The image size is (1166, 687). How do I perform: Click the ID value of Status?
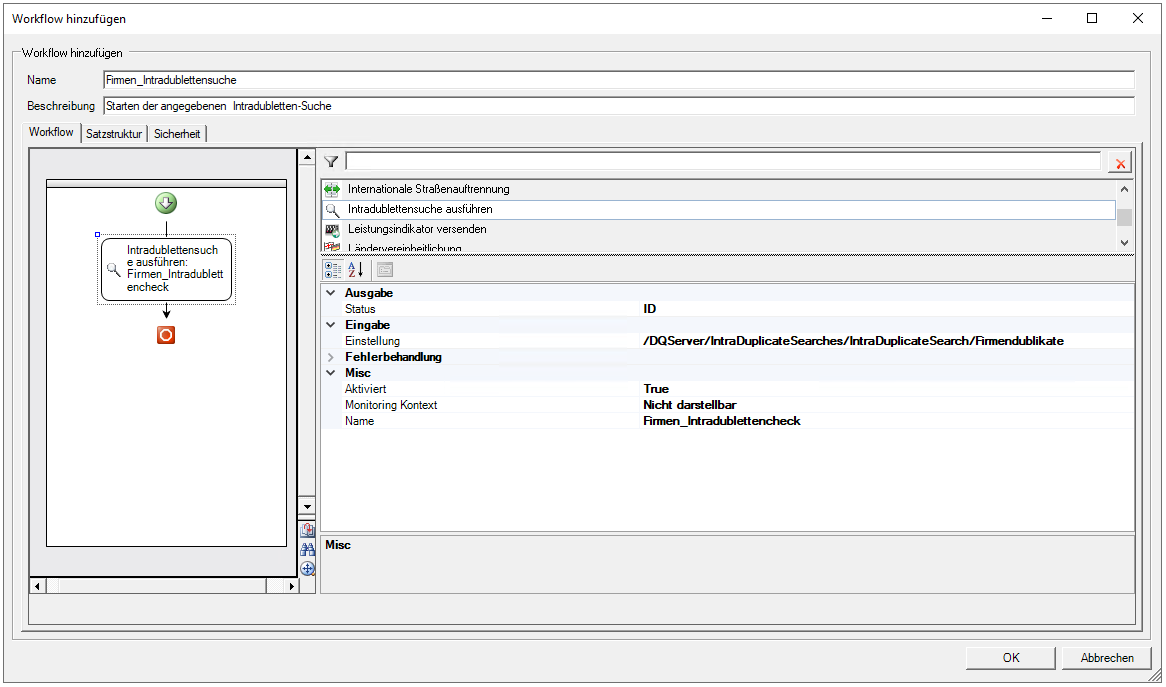click(649, 309)
